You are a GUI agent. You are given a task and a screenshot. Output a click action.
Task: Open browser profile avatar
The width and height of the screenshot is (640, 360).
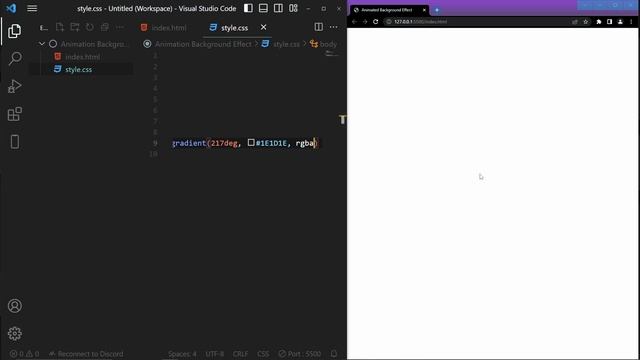click(620, 22)
